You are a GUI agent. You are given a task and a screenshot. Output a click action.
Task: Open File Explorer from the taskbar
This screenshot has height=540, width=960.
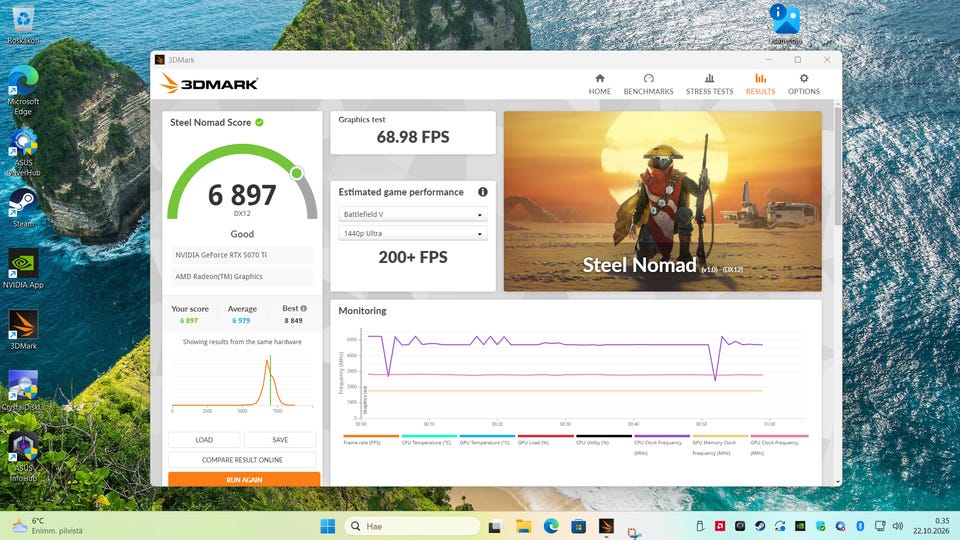pyautogui.click(x=523, y=526)
